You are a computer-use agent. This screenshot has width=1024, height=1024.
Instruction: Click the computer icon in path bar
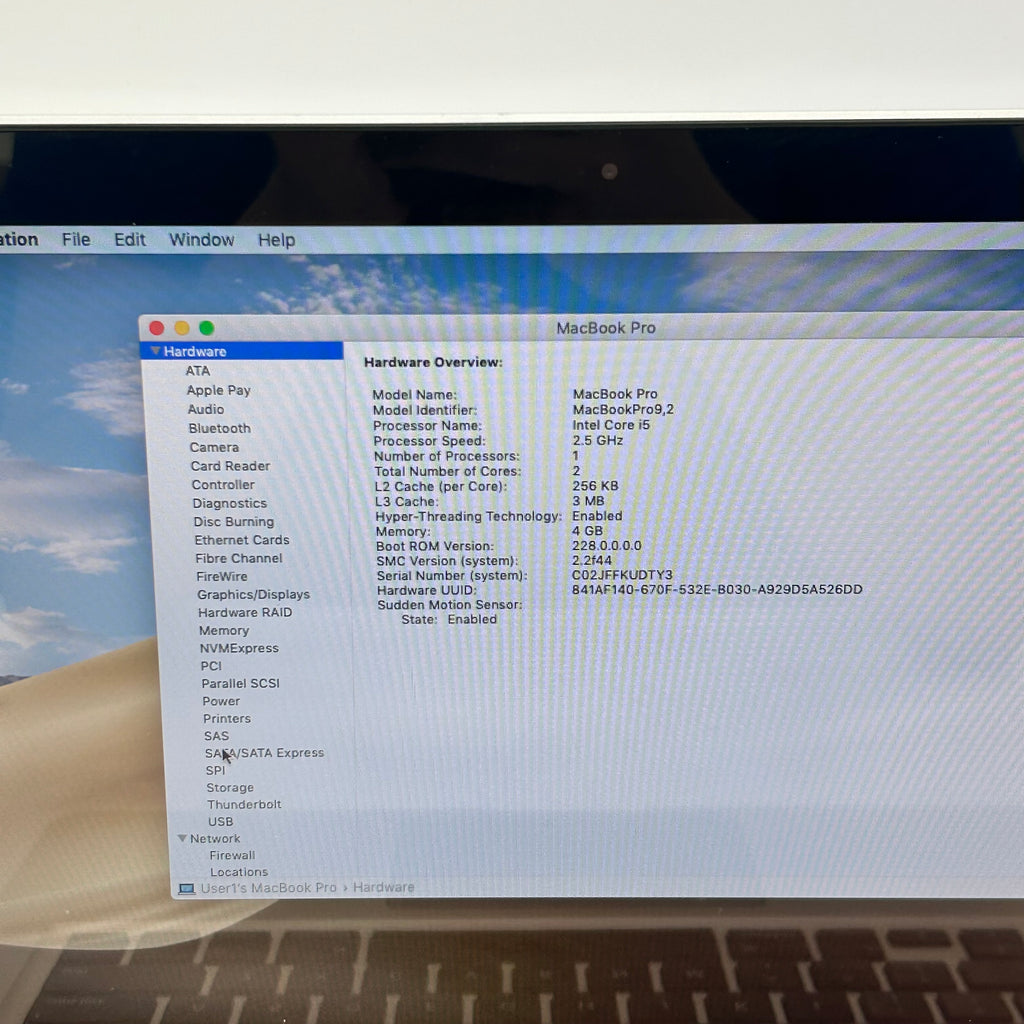coord(187,889)
